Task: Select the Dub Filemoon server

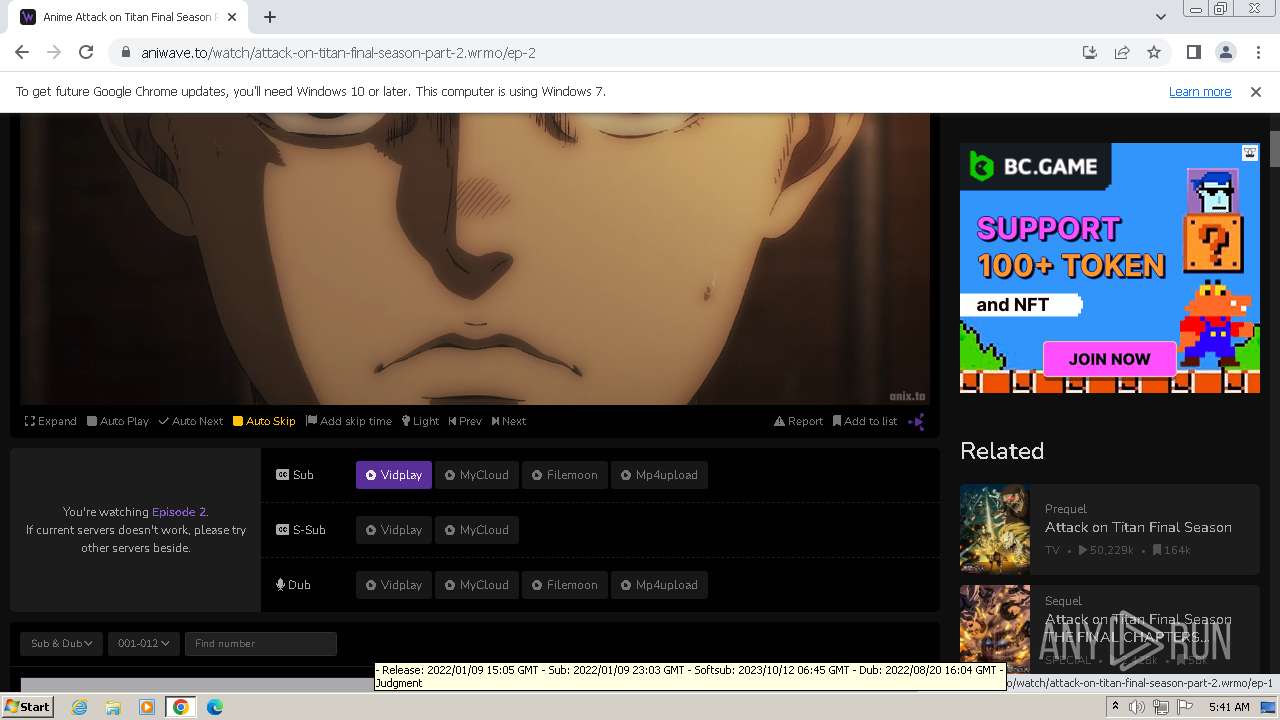Action: [565, 585]
